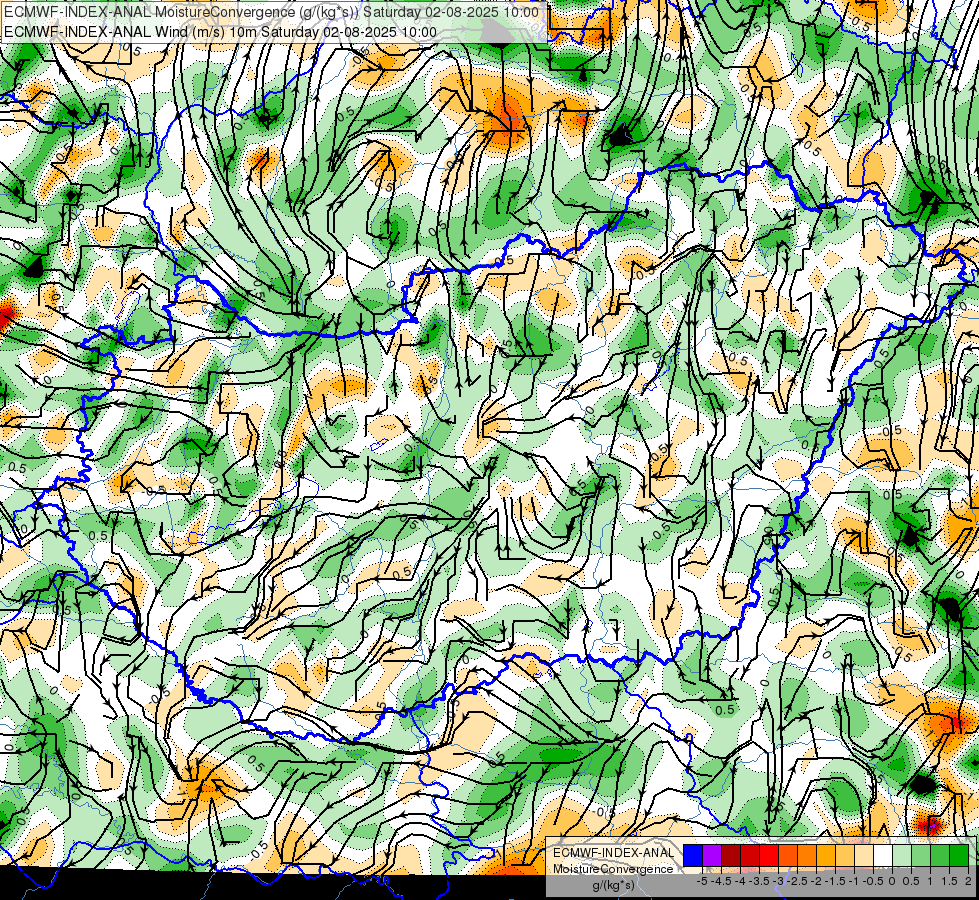Click the darkest green swatch between 1.5 and 2
The height and width of the screenshot is (900, 979).
(x=959, y=856)
